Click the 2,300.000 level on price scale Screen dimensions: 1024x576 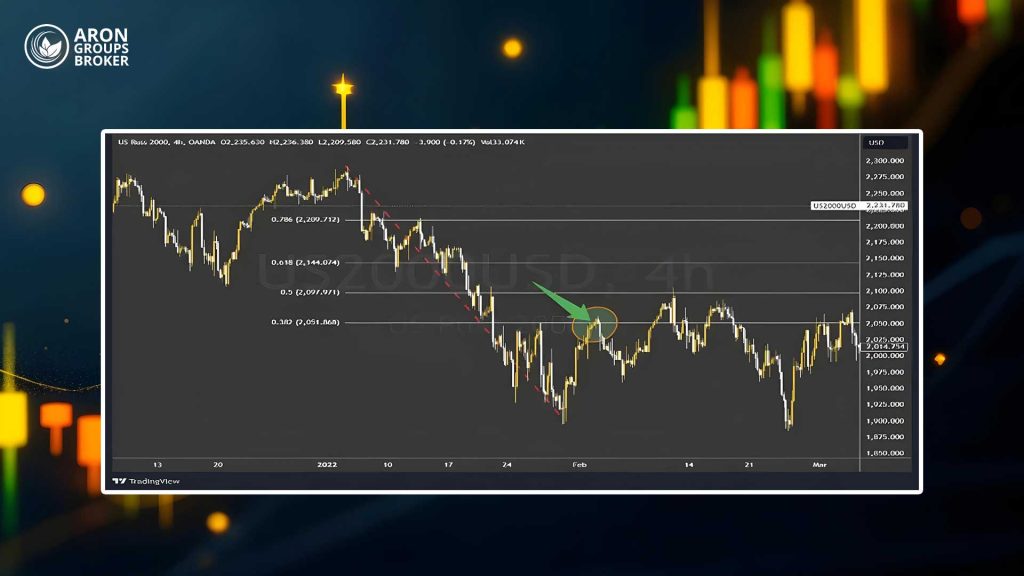point(885,161)
